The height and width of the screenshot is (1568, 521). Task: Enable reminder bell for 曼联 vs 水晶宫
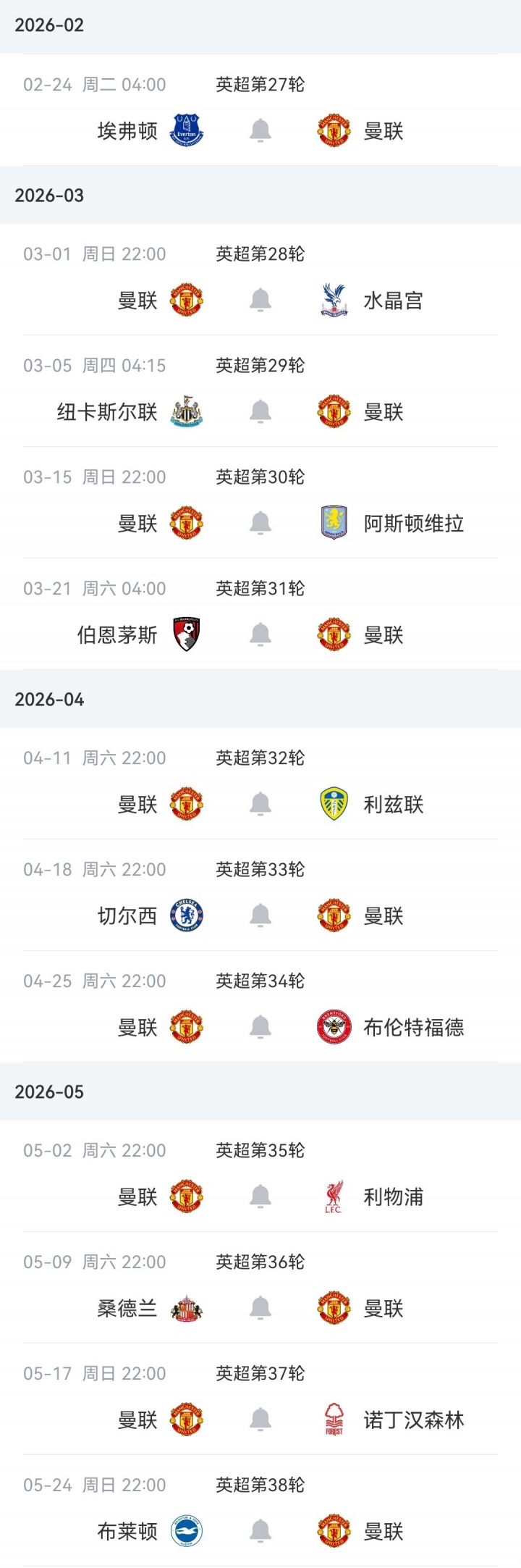pyautogui.click(x=260, y=301)
